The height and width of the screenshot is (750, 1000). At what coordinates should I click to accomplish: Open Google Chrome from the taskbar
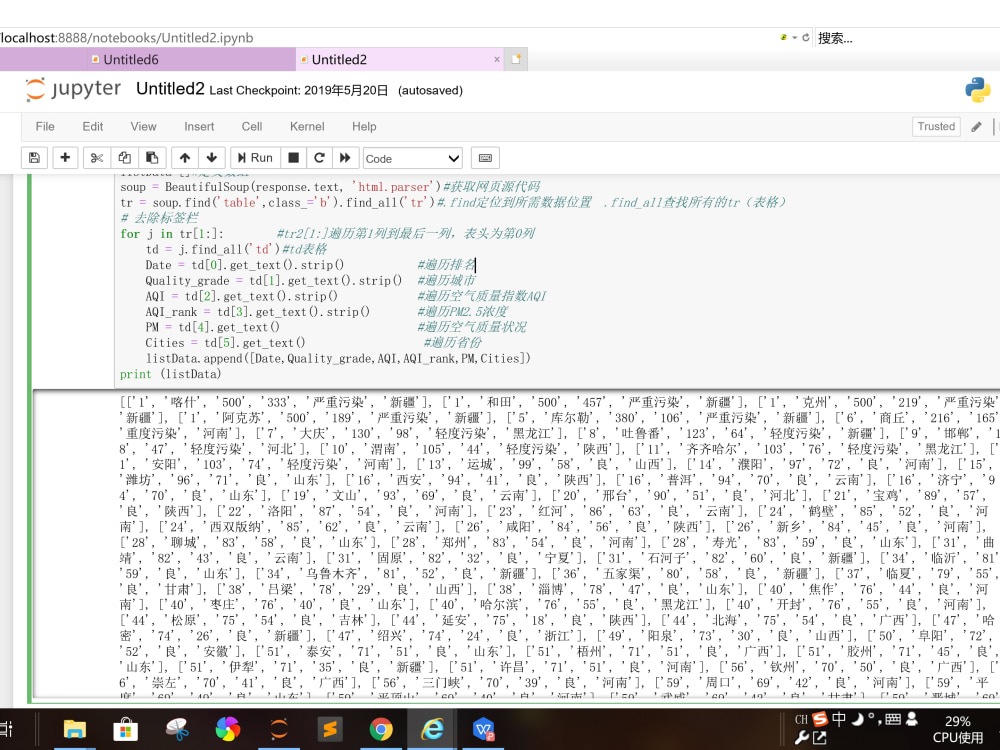click(381, 729)
